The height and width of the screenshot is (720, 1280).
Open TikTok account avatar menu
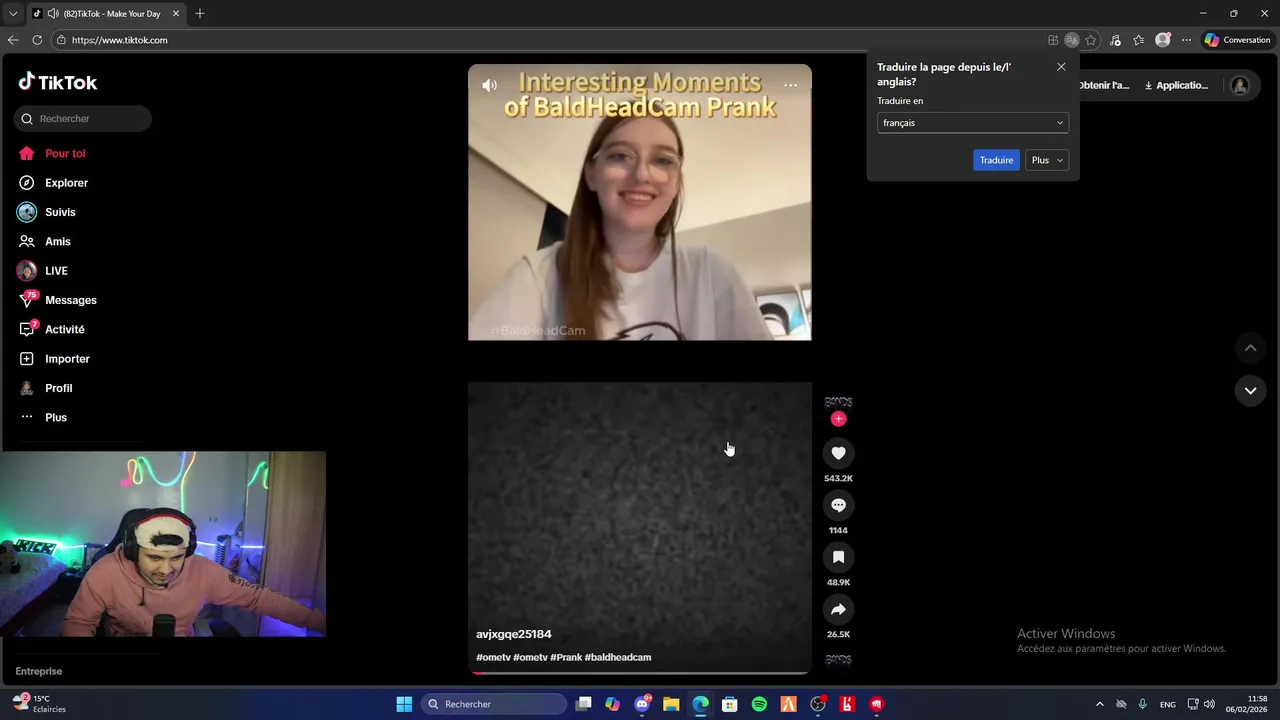point(1240,86)
